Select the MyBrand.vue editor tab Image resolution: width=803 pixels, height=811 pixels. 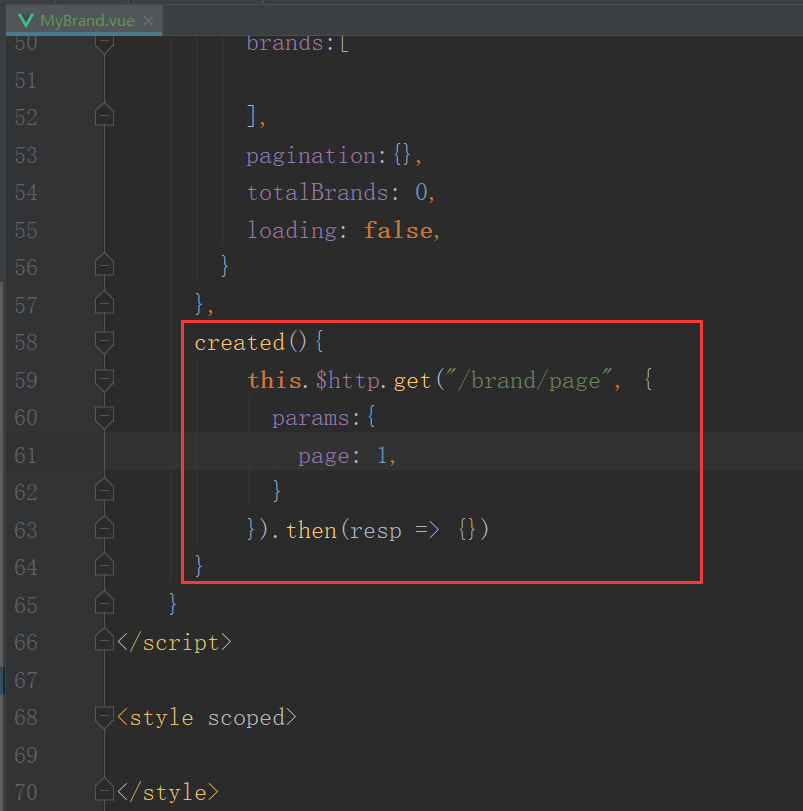84,21
